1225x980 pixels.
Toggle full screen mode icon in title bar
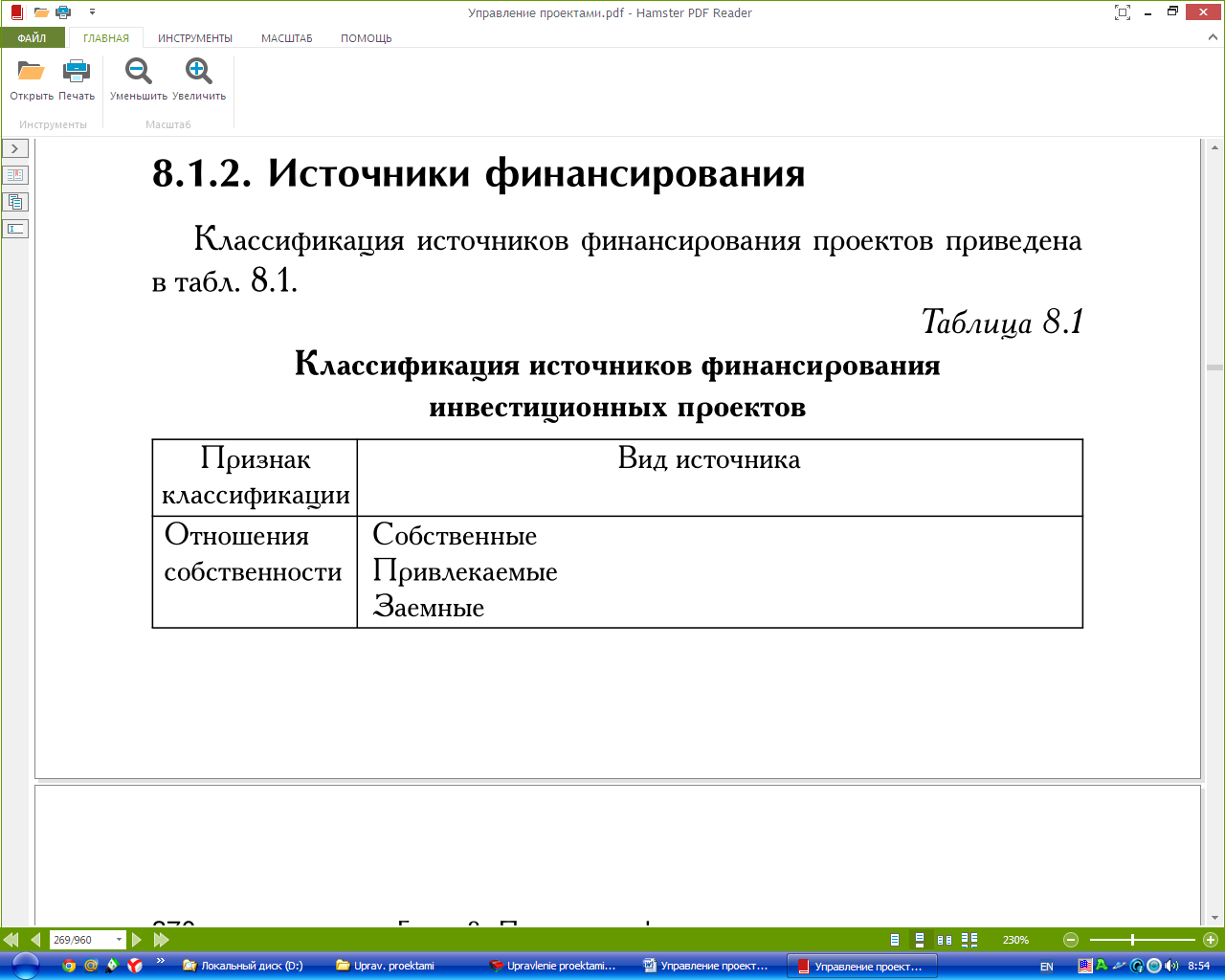(x=1123, y=12)
